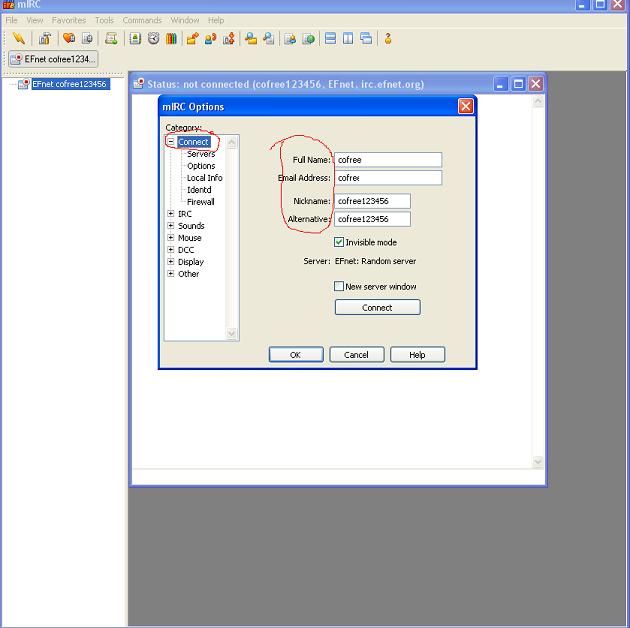Open the Channels list toolbar icon
Viewport: 630px width, 628px height.
pos(87,39)
